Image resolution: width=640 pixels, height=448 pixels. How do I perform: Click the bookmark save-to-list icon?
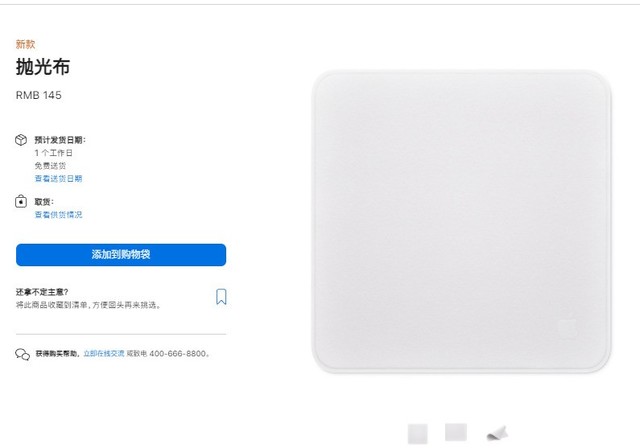tap(221, 297)
